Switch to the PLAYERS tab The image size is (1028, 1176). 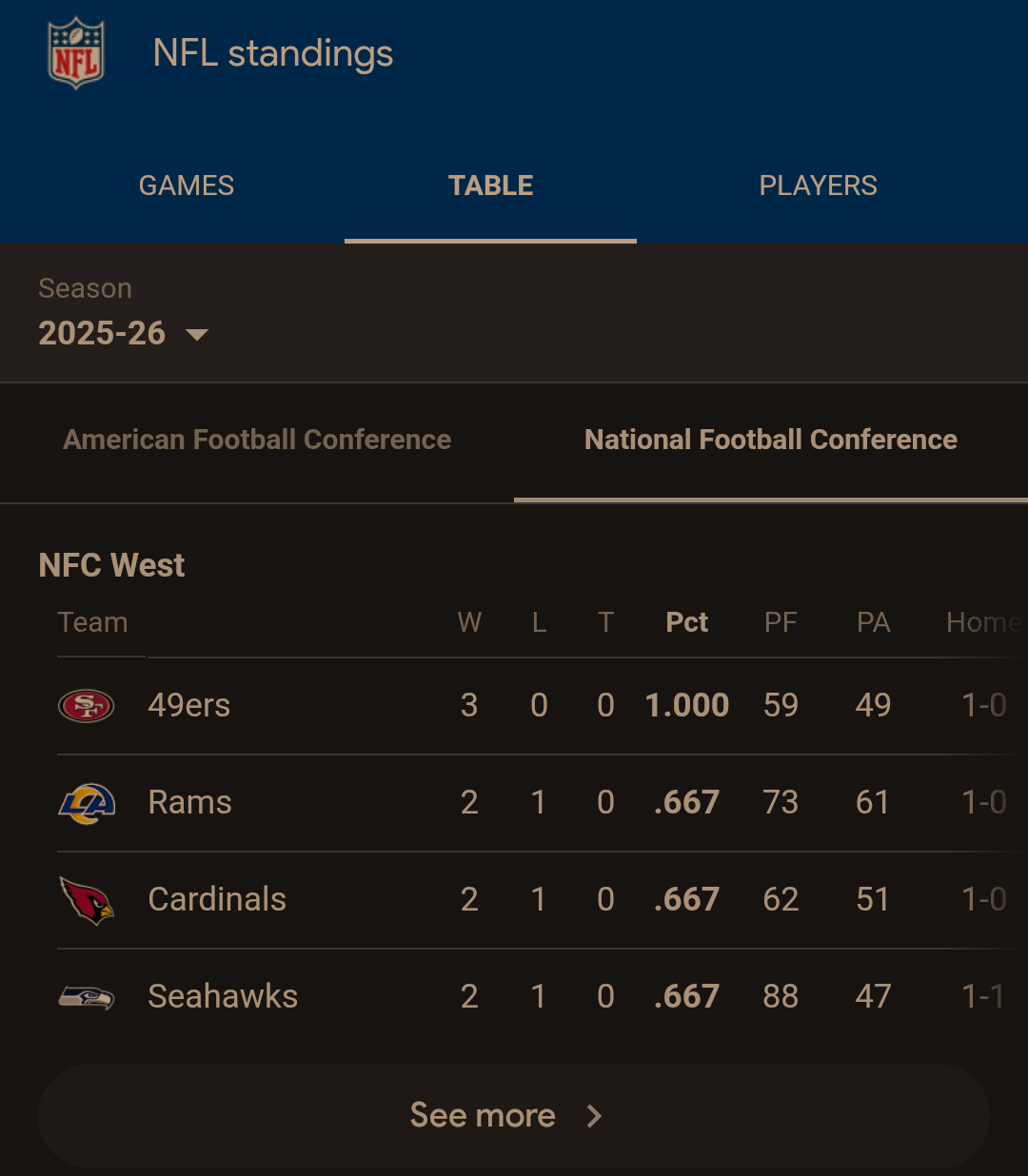coord(819,186)
